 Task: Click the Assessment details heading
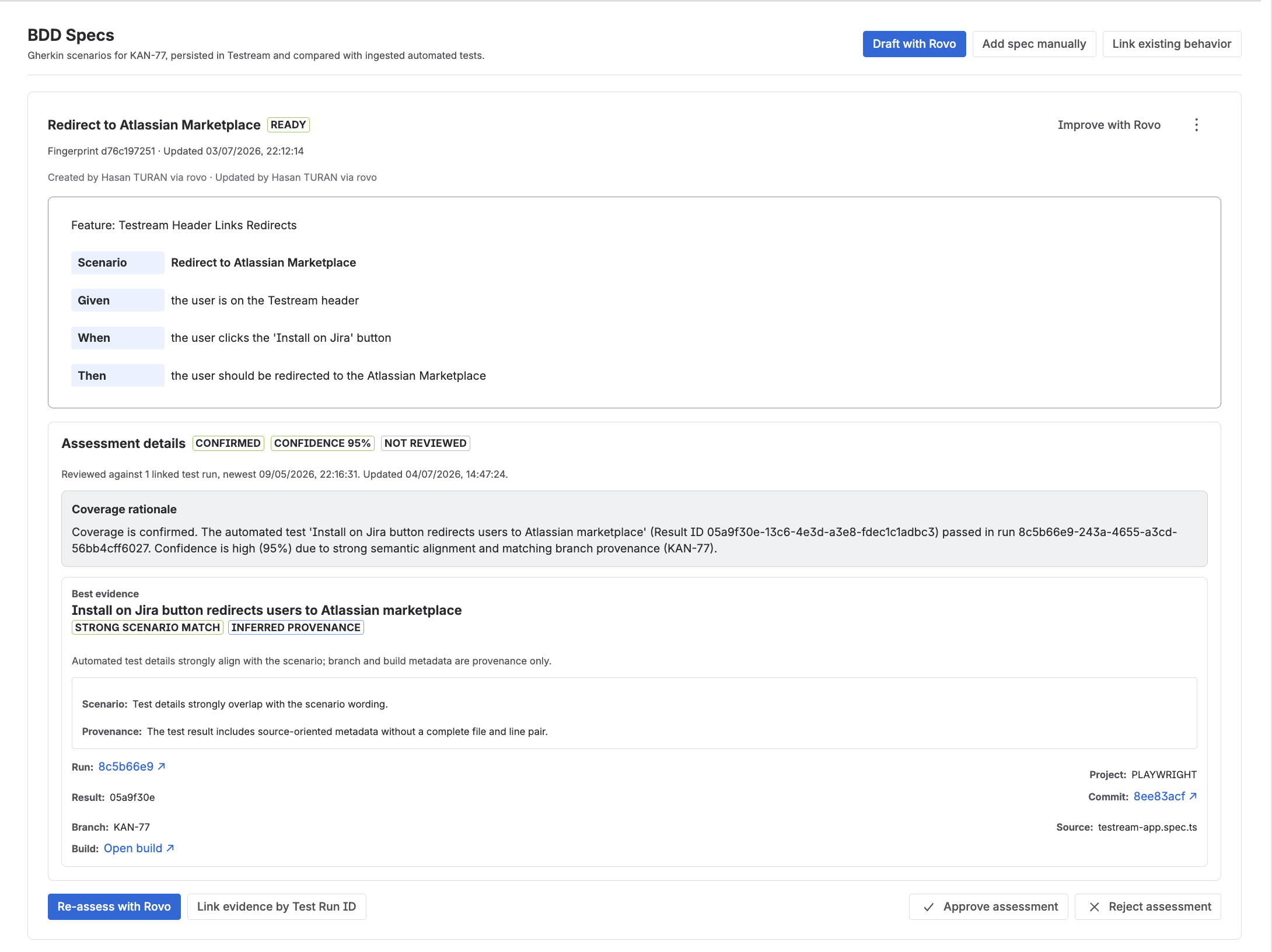124,443
